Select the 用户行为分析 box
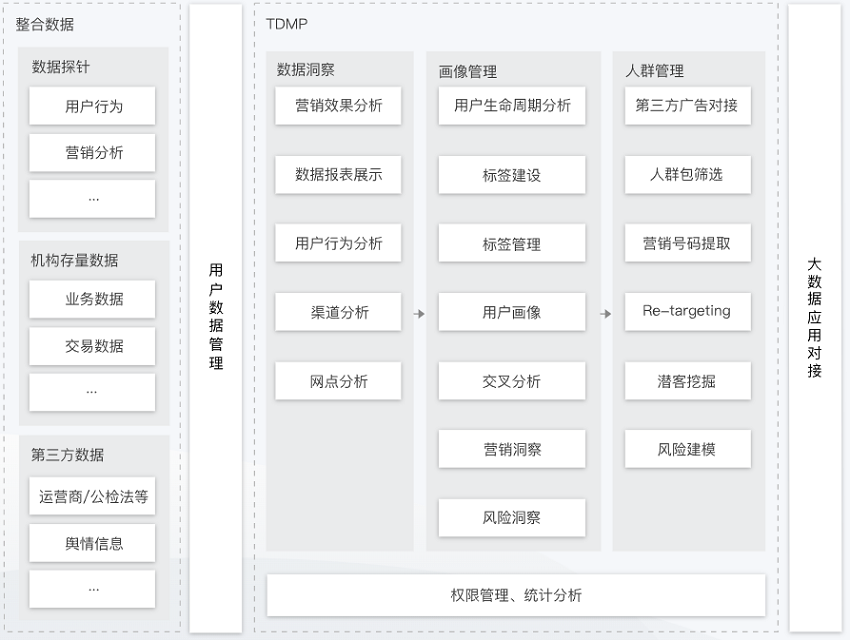This screenshot has height=640, width=850. click(338, 243)
